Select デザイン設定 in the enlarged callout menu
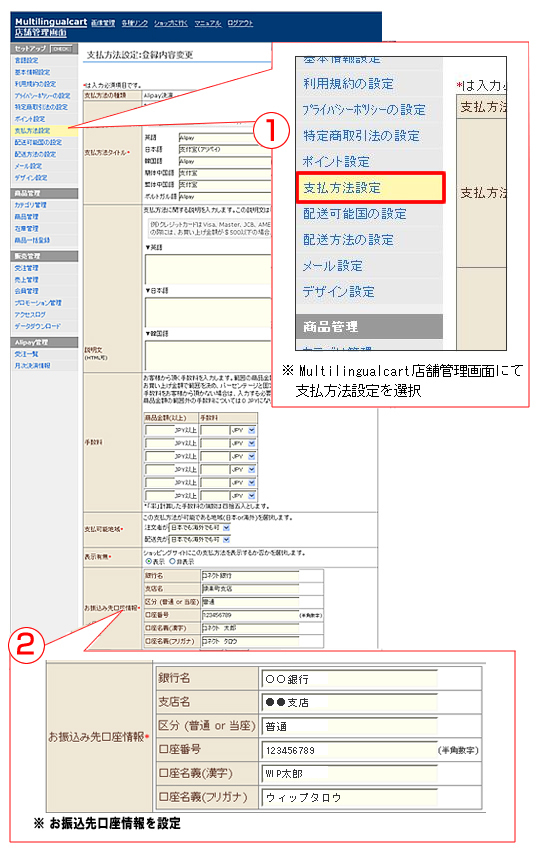 [x=339, y=292]
